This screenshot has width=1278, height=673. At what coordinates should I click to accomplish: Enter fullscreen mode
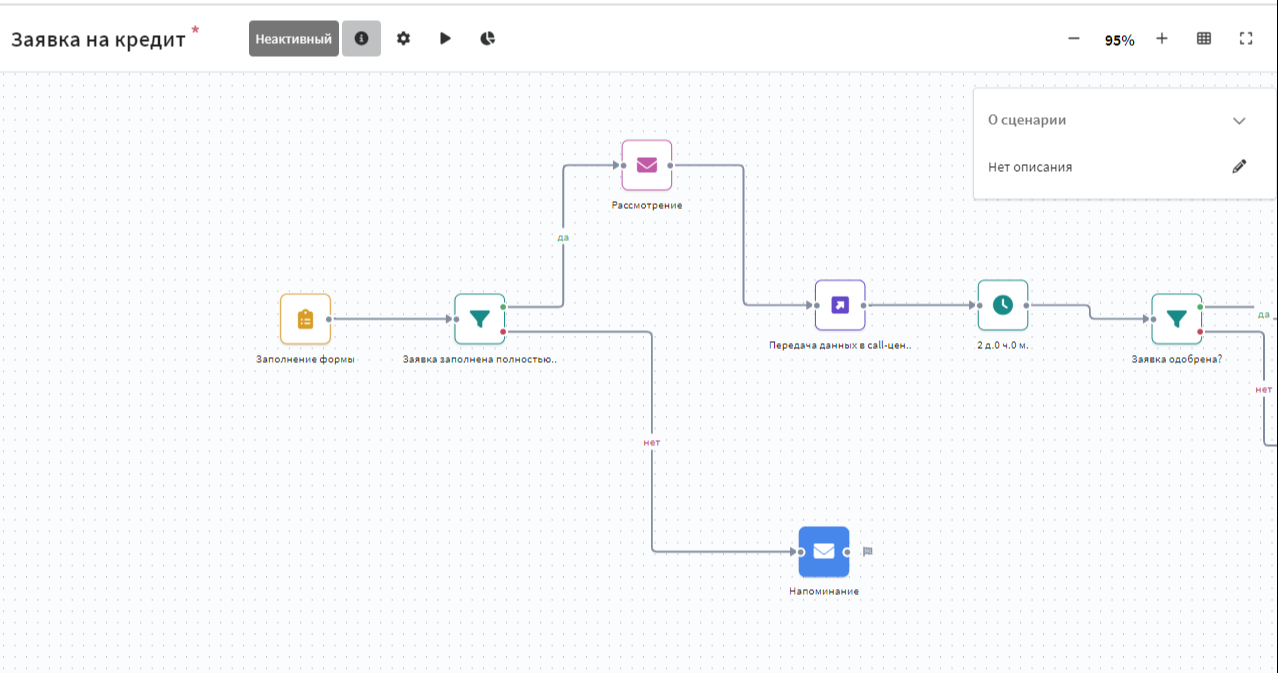pyautogui.click(x=1246, y=39)
